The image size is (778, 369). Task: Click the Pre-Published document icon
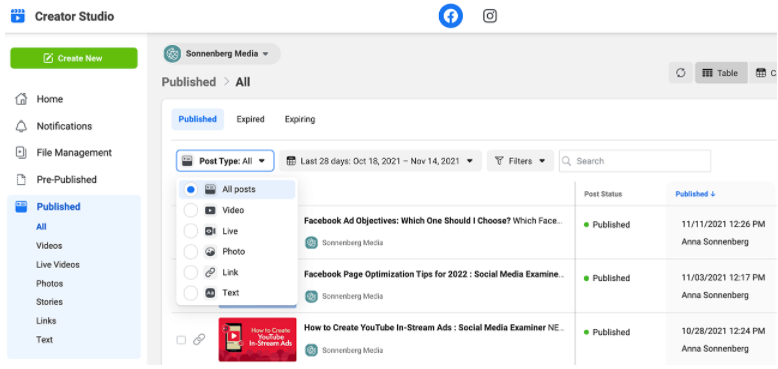pyautogui.click(x=21, y=180)
